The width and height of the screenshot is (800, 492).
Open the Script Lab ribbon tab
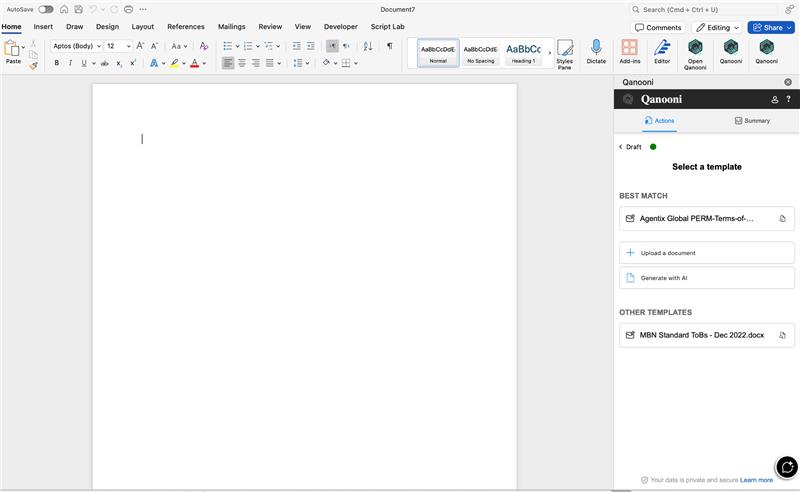(387, 27)
